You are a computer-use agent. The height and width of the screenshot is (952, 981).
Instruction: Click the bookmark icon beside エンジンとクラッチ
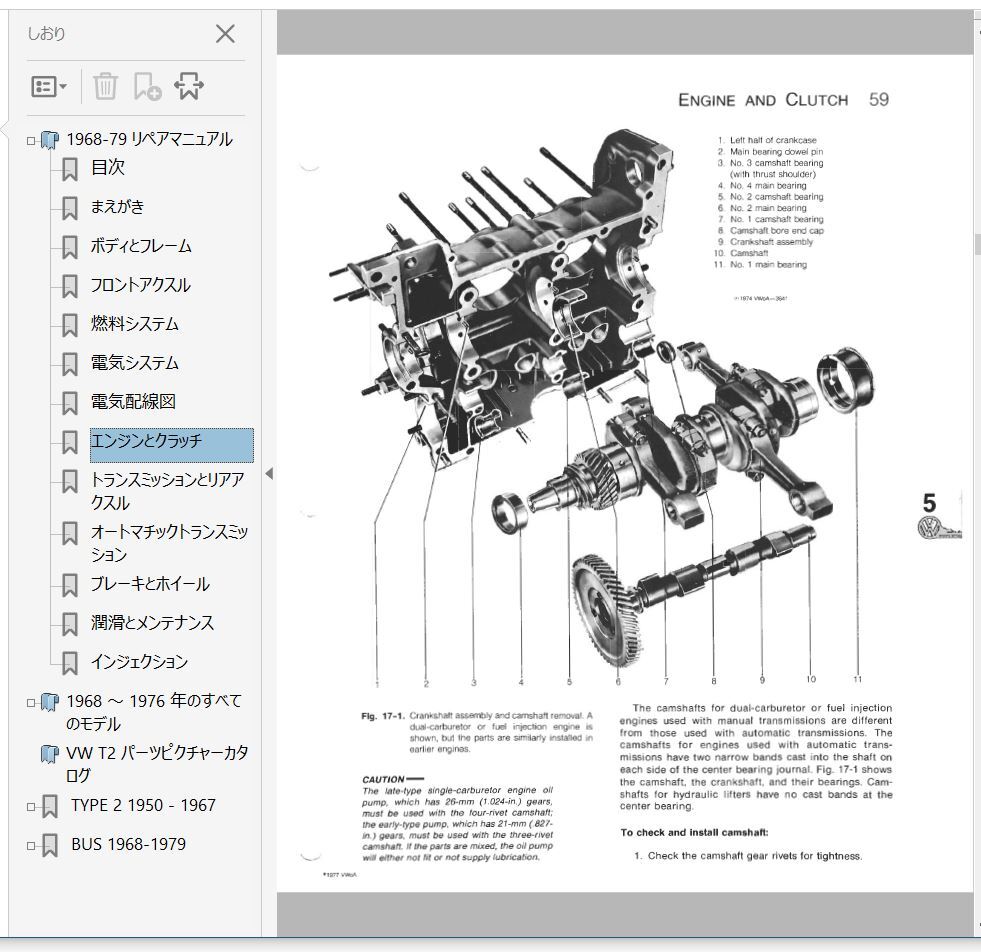69,442
